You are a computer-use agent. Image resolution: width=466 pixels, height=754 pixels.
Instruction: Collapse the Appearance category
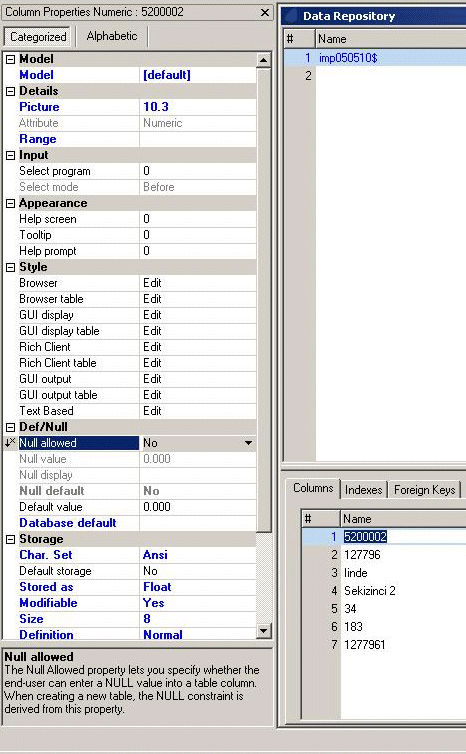pos(10,204)
